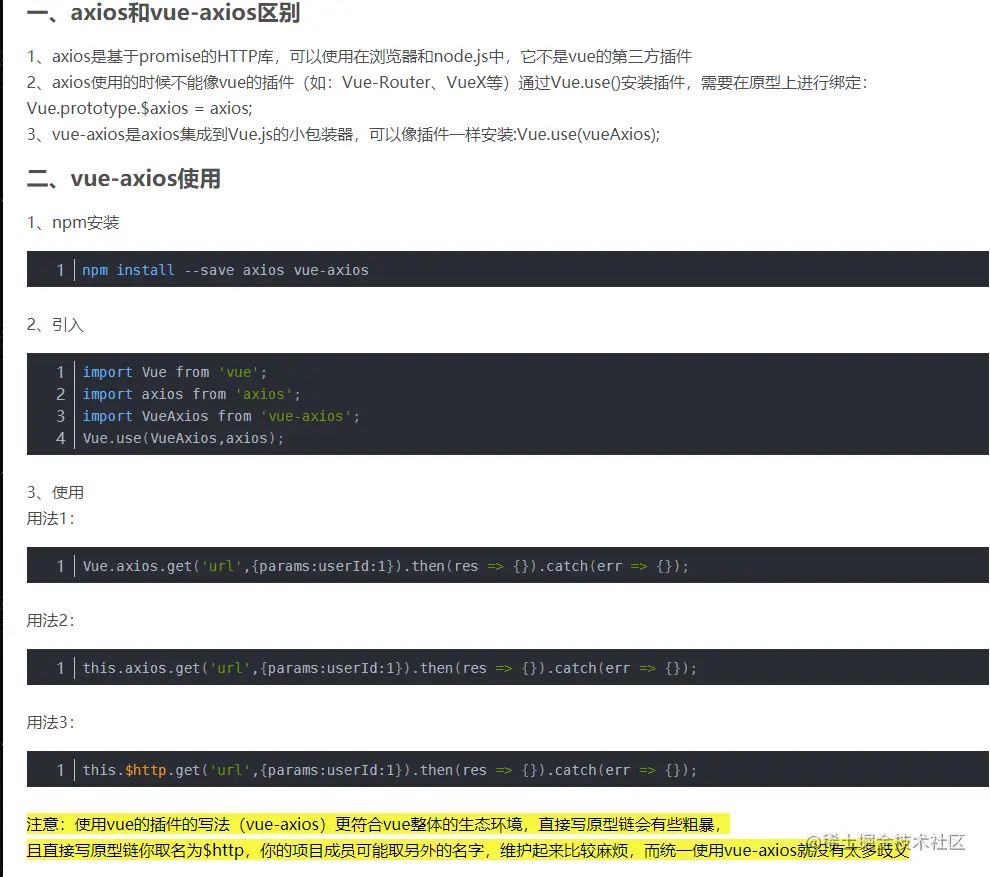Image resolution: width=990 pixels, height=877 pixels.
Task: Click text "2、引入"
Action: tap(55, 325)
